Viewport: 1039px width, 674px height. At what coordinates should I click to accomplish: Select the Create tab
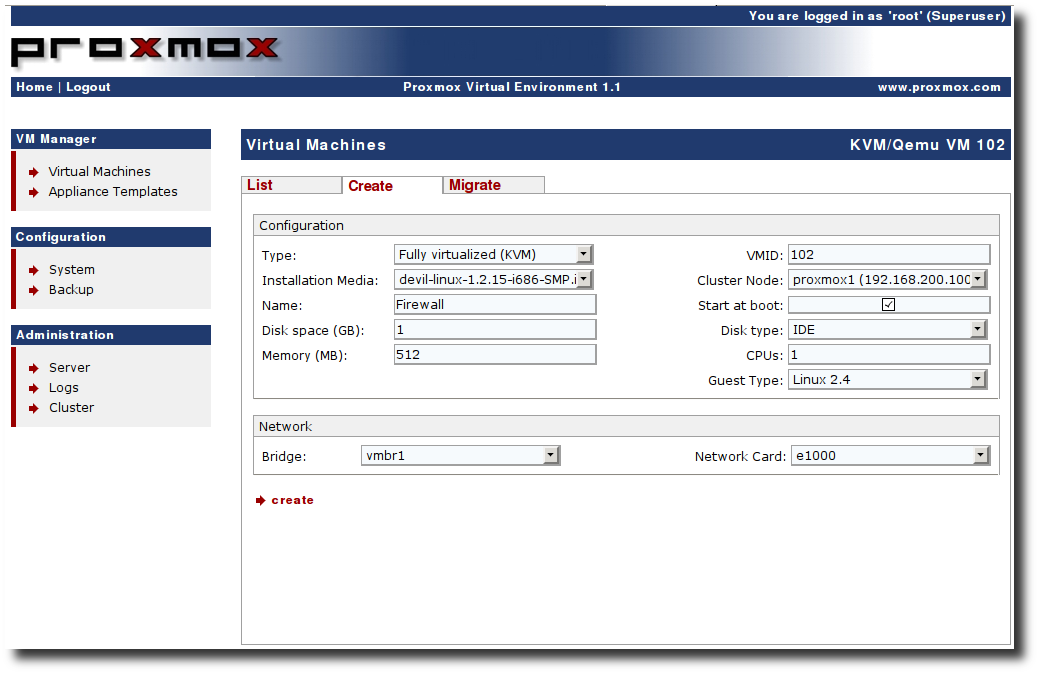point(392,186)
